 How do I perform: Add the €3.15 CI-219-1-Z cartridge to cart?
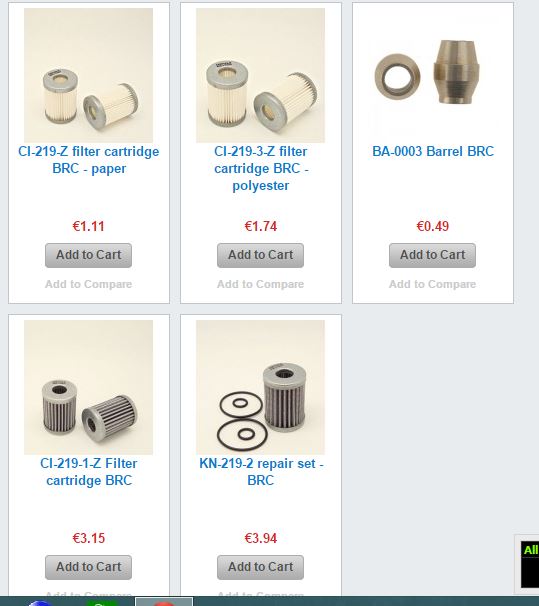(88, 567)
